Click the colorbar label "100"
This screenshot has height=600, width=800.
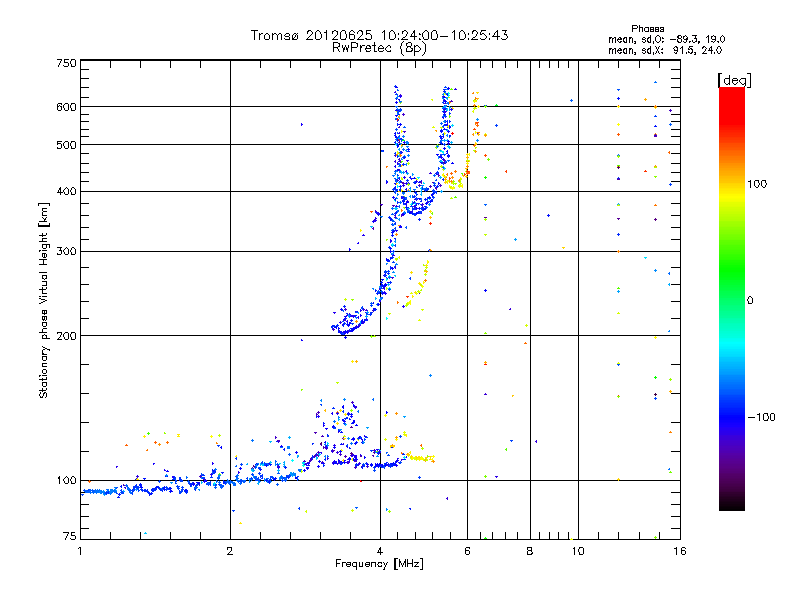point(757,184)
